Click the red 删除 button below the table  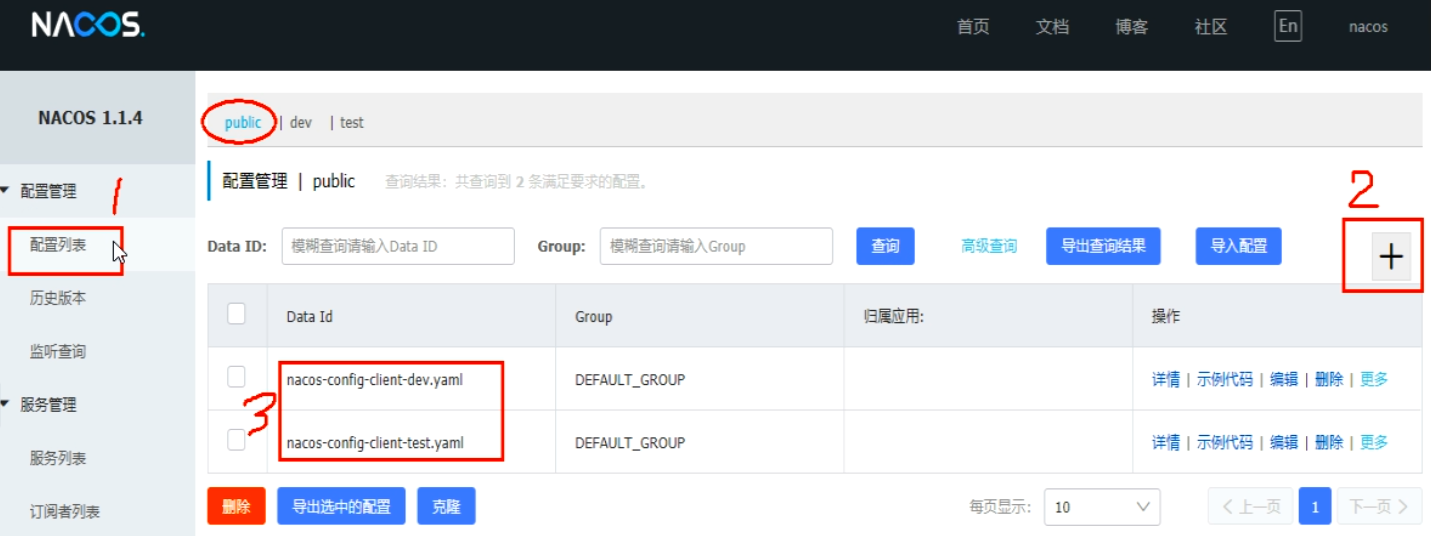coord(236,506)
